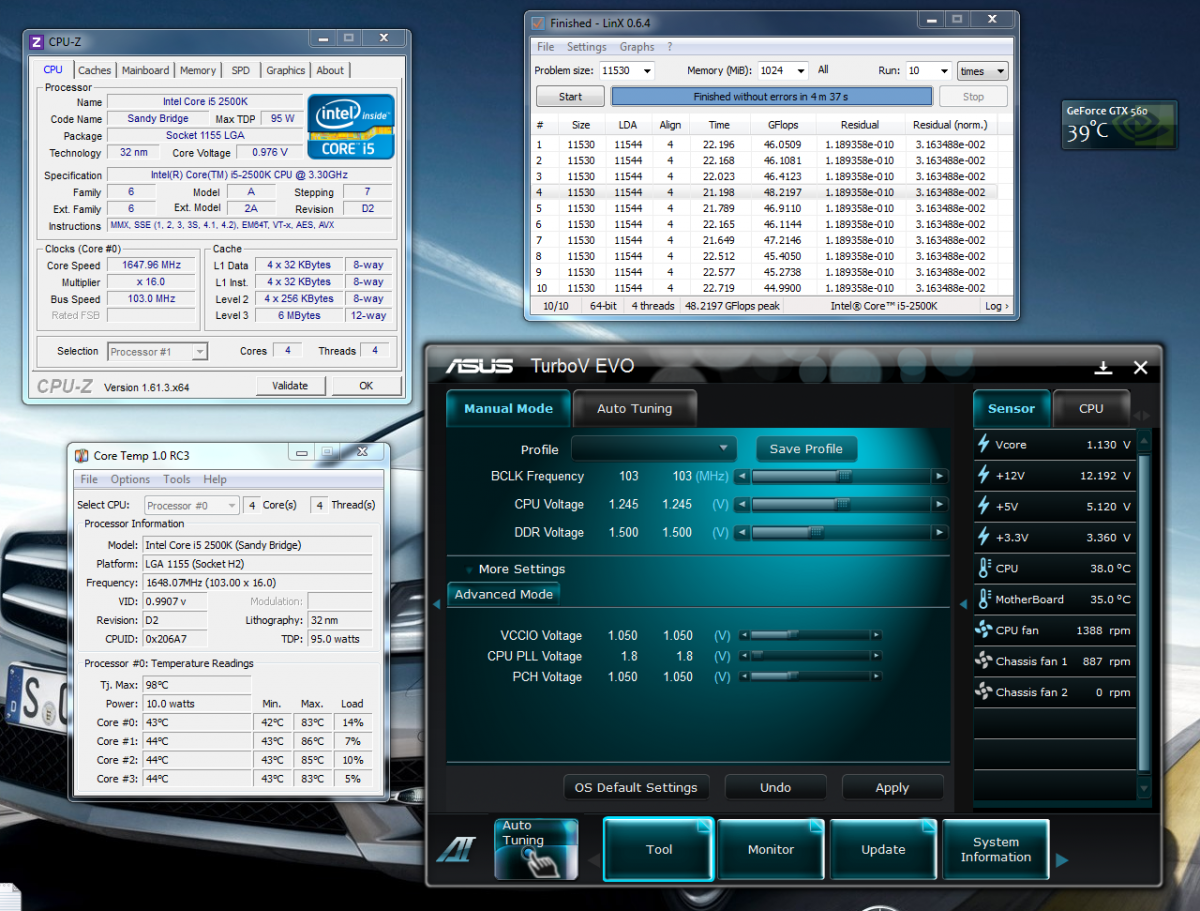Open Options menu in Core Temp
The width and height of the screenshot is (1200, 911).
tap(130, 479)
